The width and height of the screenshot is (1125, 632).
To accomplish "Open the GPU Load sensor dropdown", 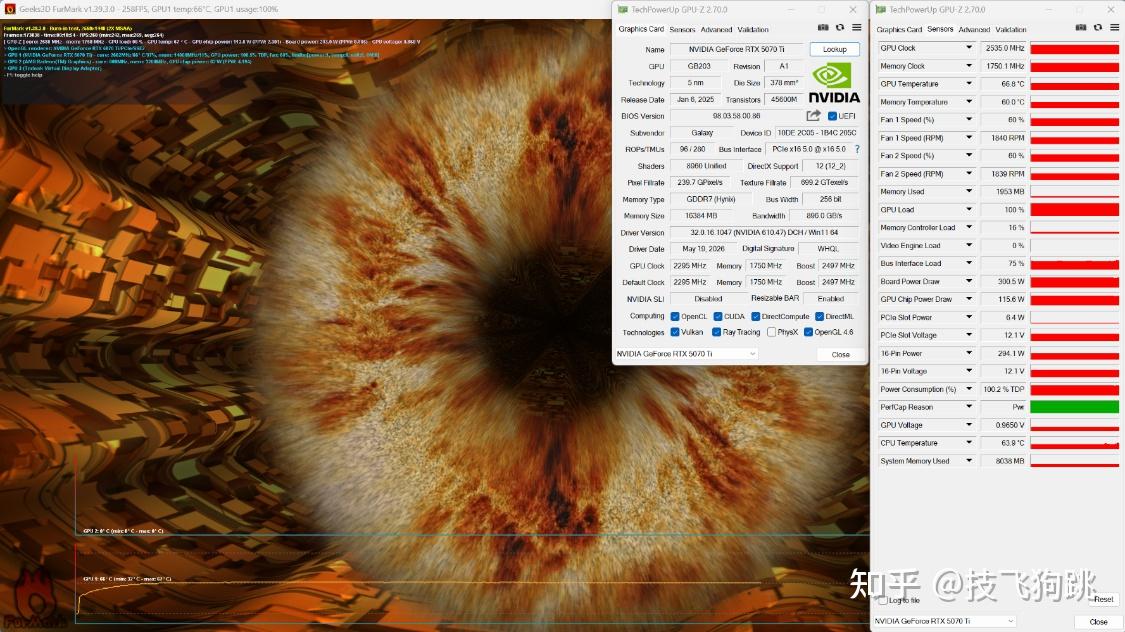I will (x=969, y=209).
